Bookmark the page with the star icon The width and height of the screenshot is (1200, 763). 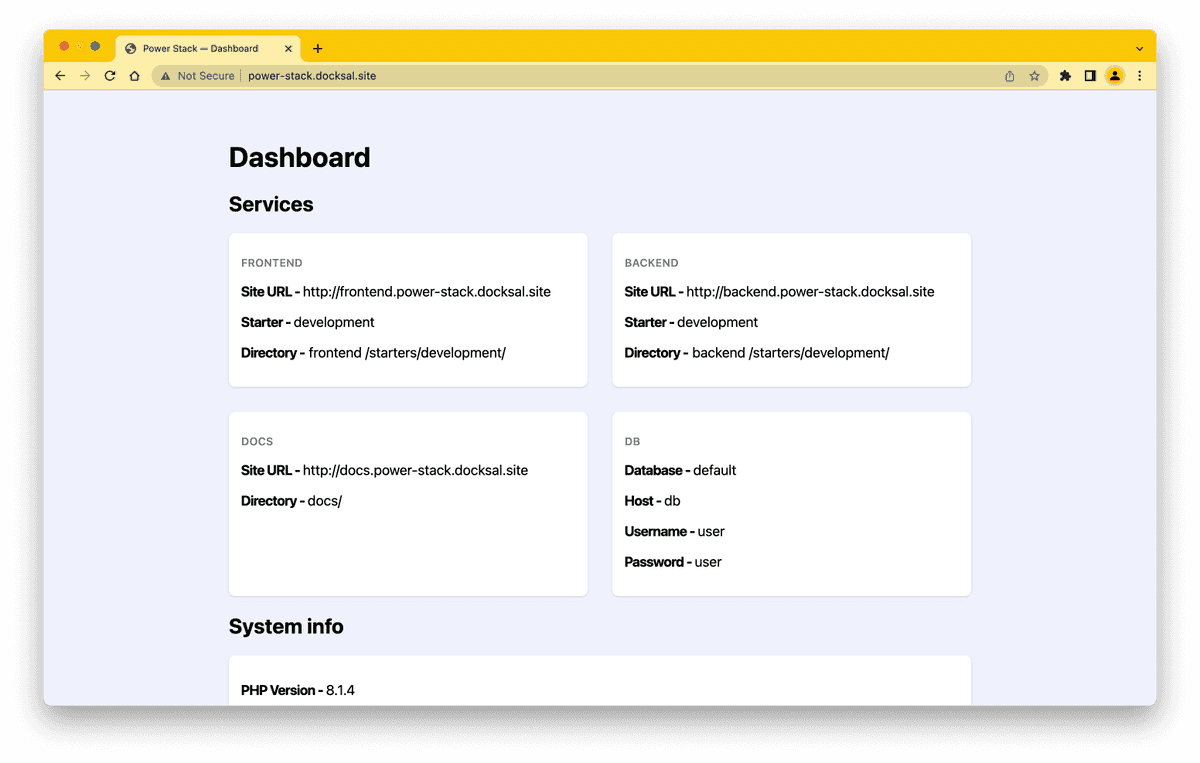click(x=1035, y=76)
